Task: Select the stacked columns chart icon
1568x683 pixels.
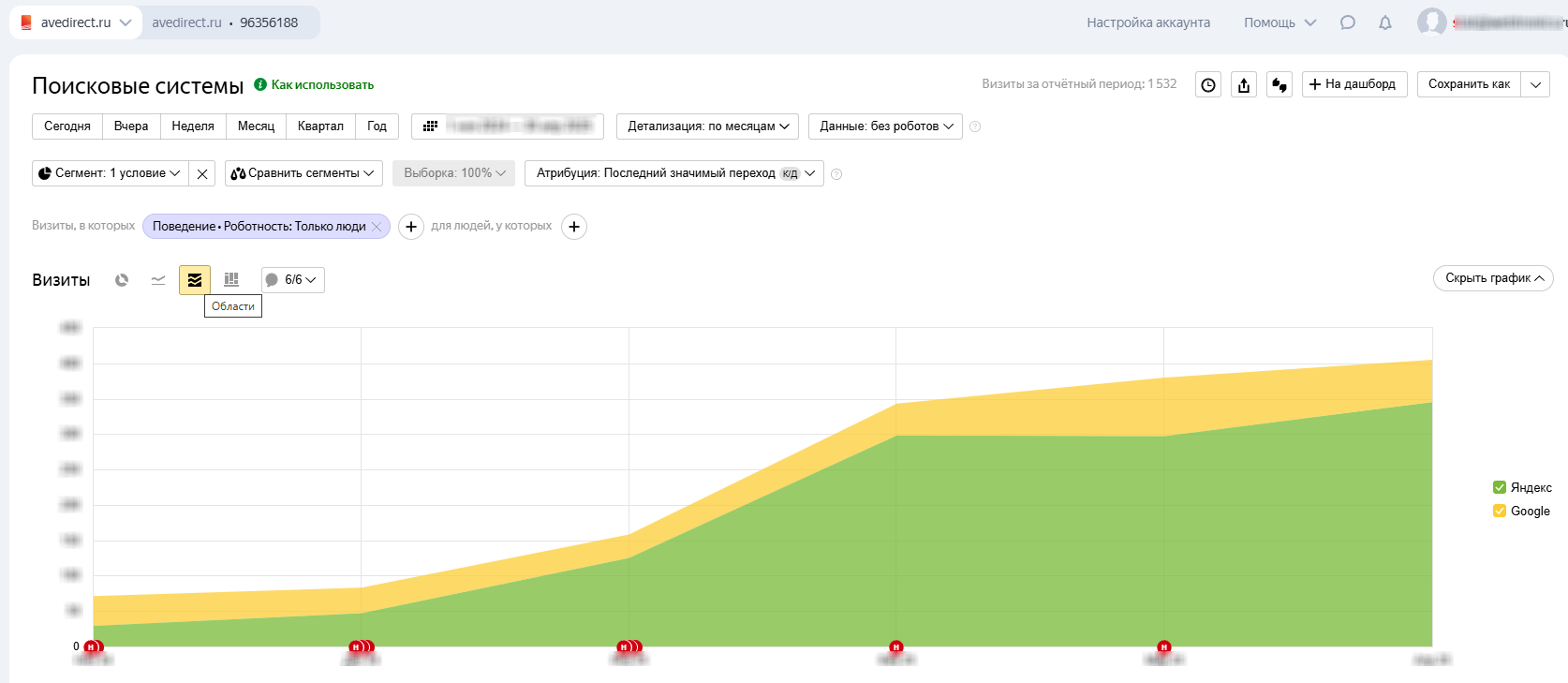Action: coord(231,280)
